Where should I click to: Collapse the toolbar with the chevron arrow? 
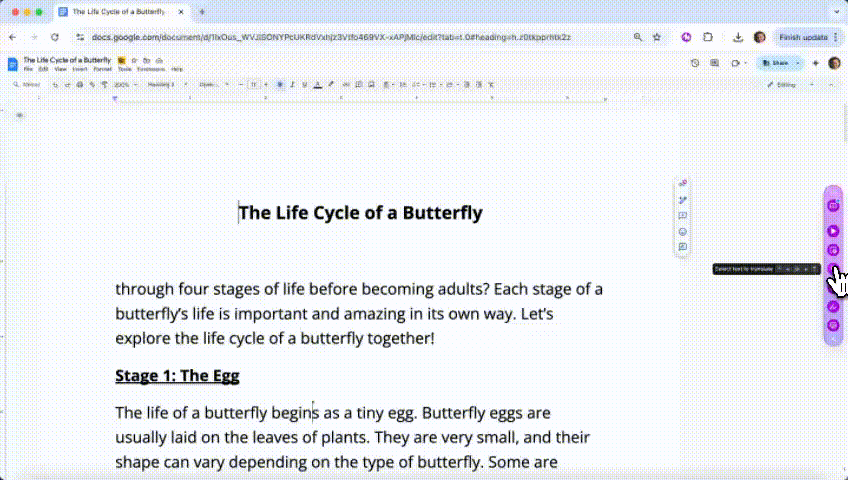click(x=831, y=85)
